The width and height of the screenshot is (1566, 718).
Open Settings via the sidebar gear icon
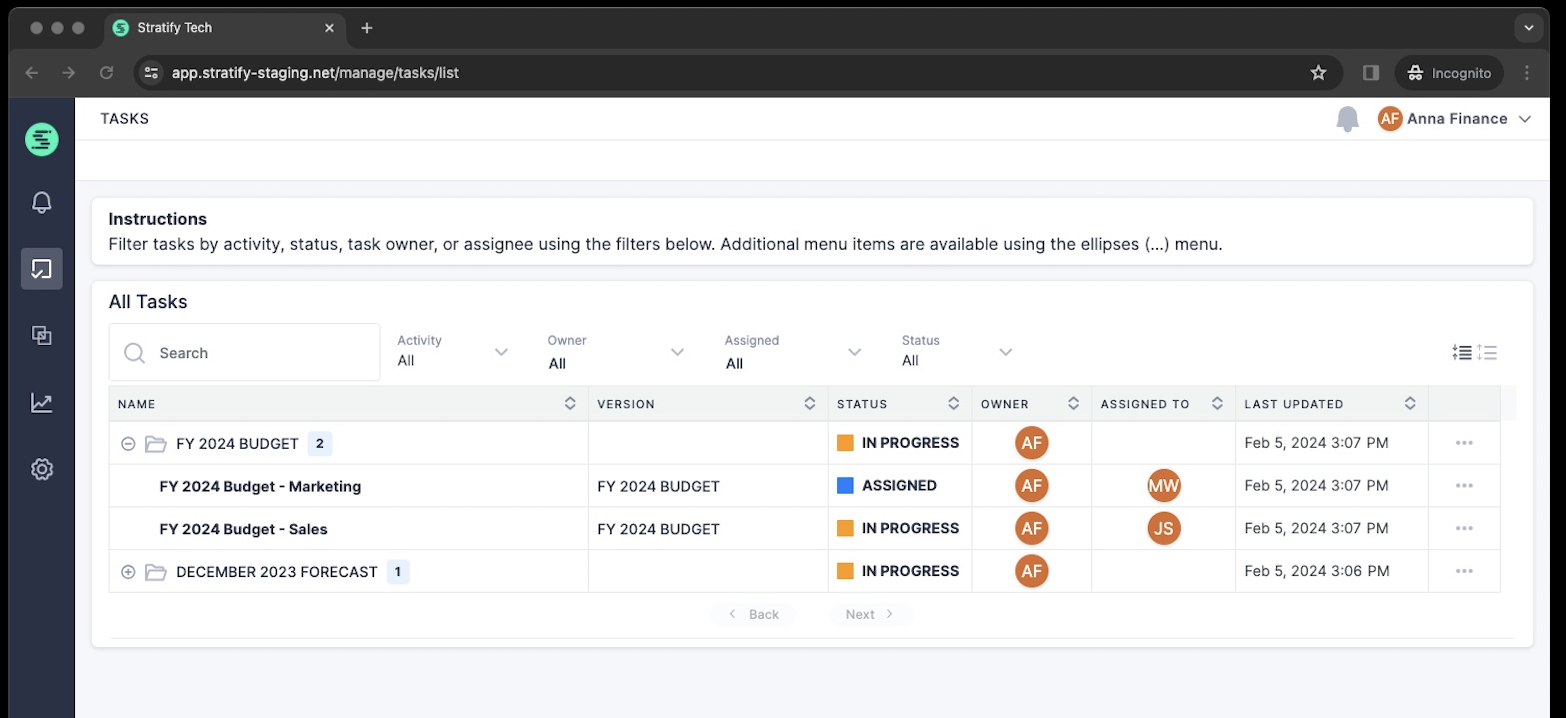[x=41, y=468]
